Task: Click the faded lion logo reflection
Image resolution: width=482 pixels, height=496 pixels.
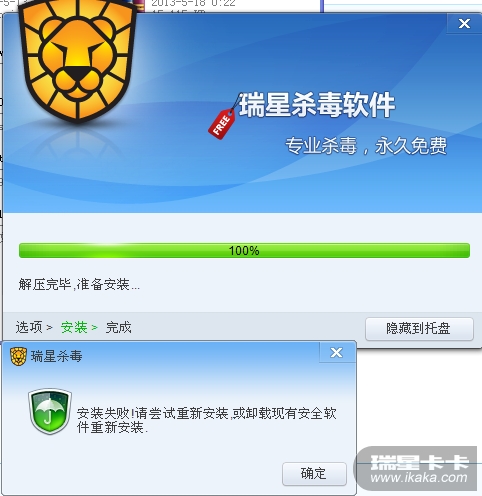Action: 78,145
